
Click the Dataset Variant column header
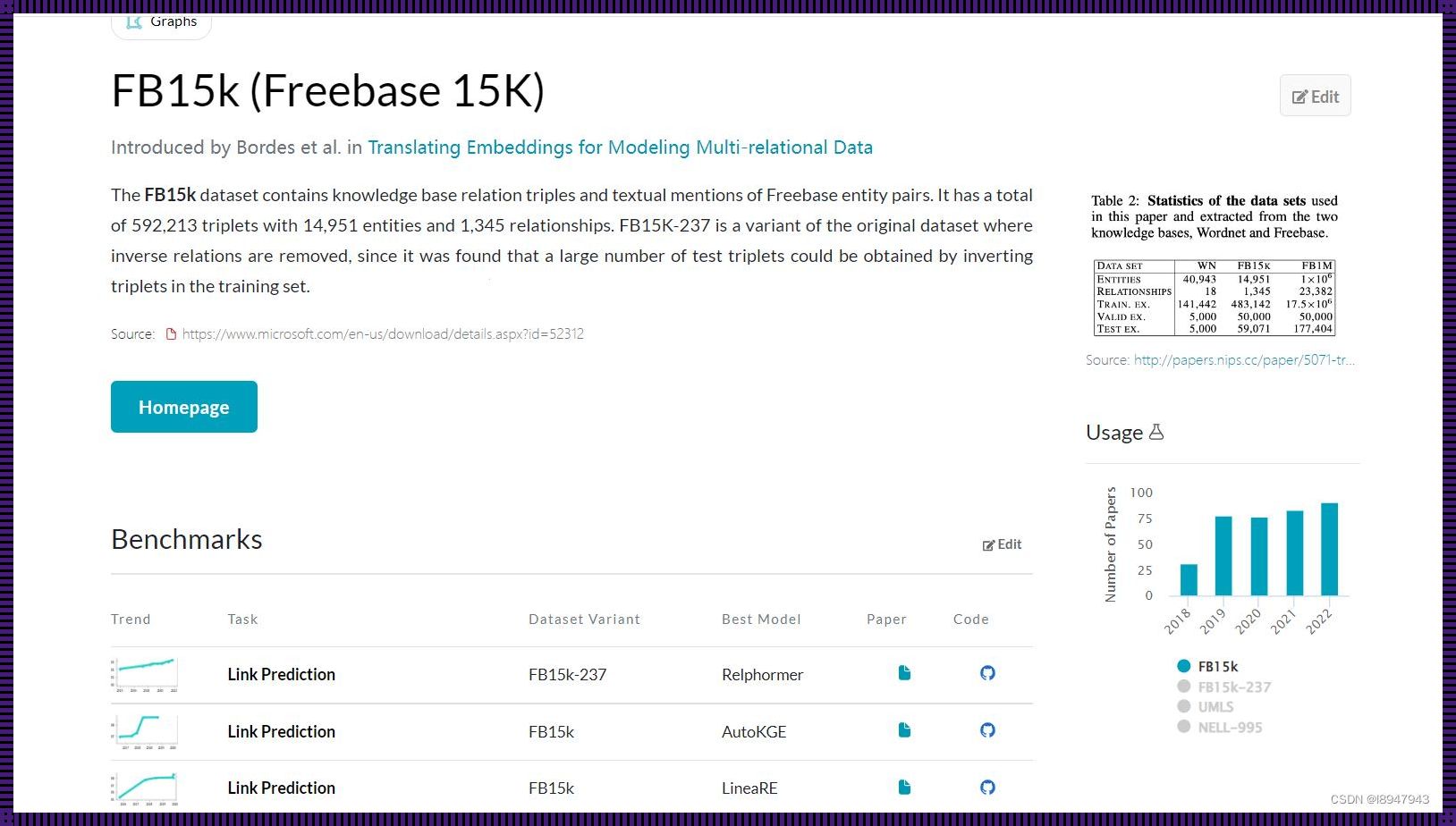[584, 619]
